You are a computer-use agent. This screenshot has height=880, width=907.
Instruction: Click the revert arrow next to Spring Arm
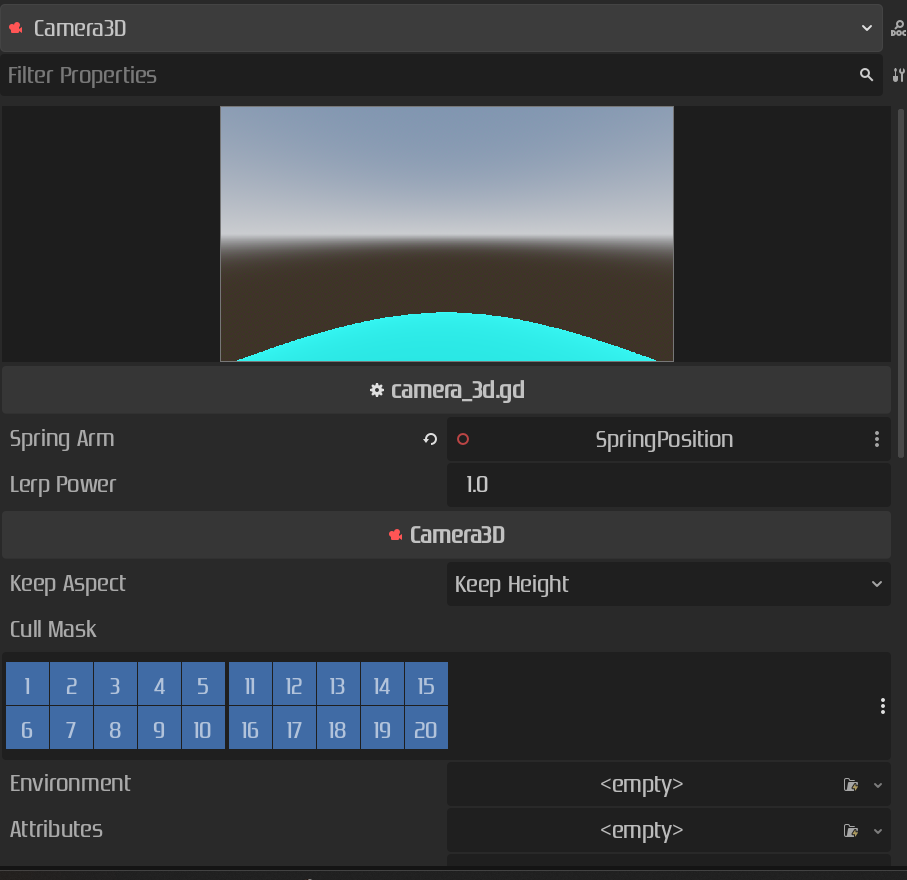430,439
